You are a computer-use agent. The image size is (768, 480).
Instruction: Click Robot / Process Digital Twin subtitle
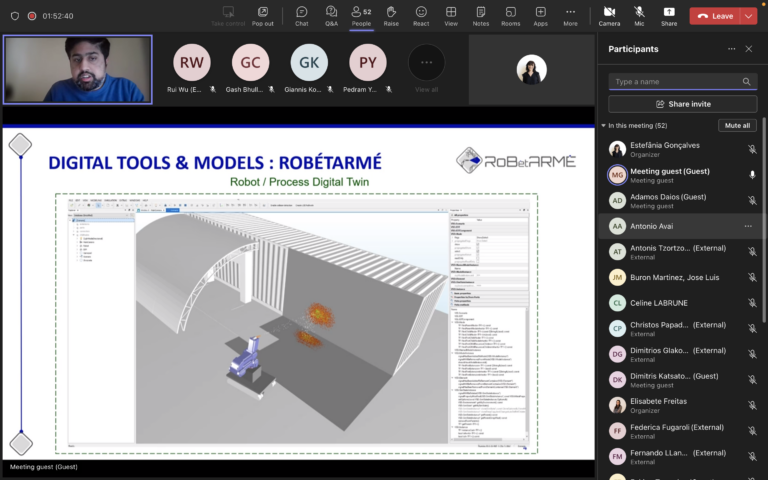point(299,182)
